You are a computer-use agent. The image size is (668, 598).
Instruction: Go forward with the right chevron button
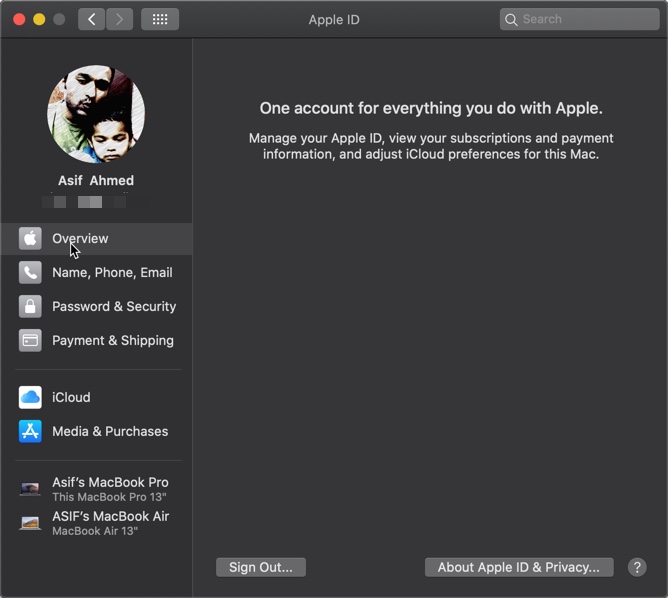[119, 19]
